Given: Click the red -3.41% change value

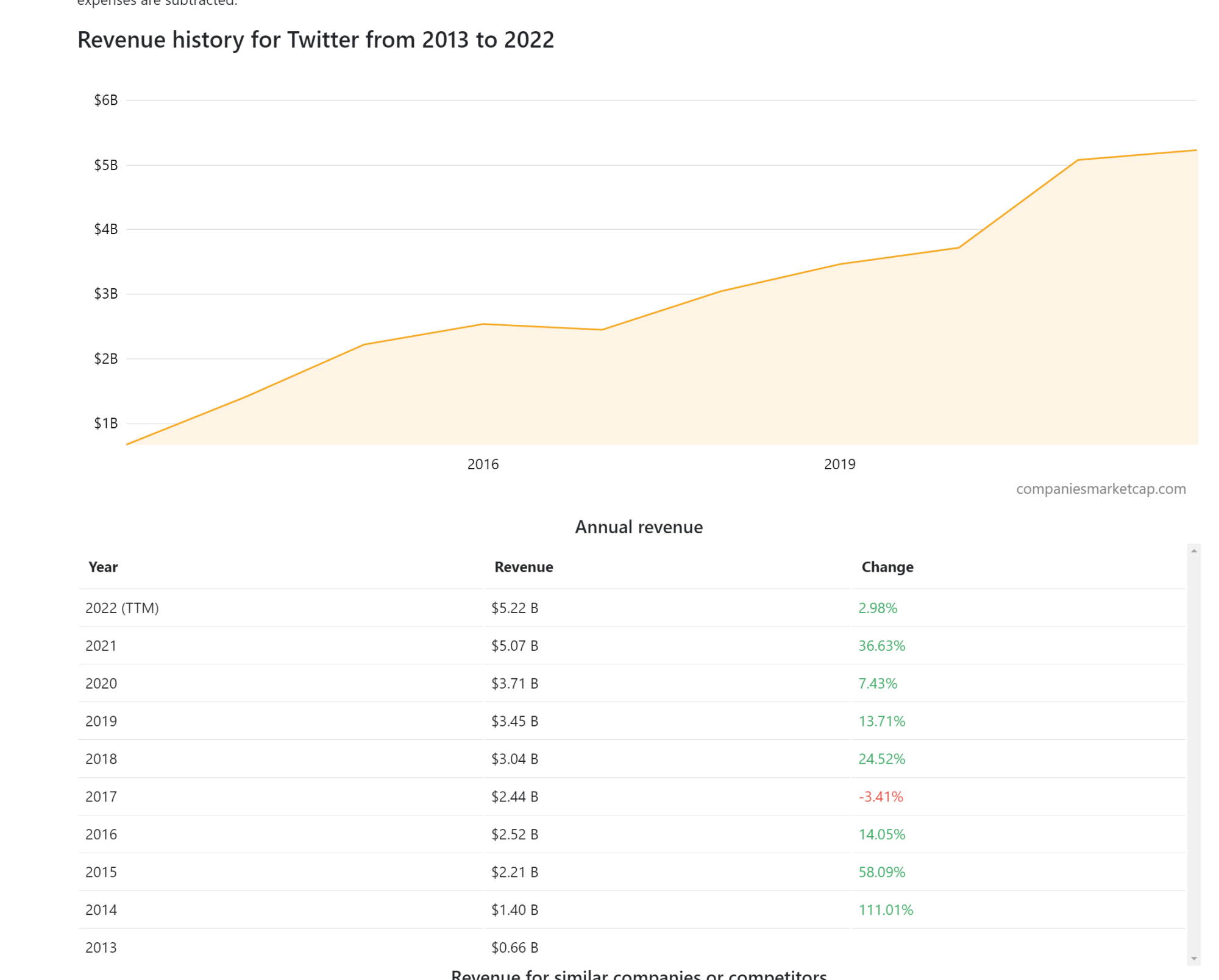Looking at the screenshot, I should tap(881, 797).
